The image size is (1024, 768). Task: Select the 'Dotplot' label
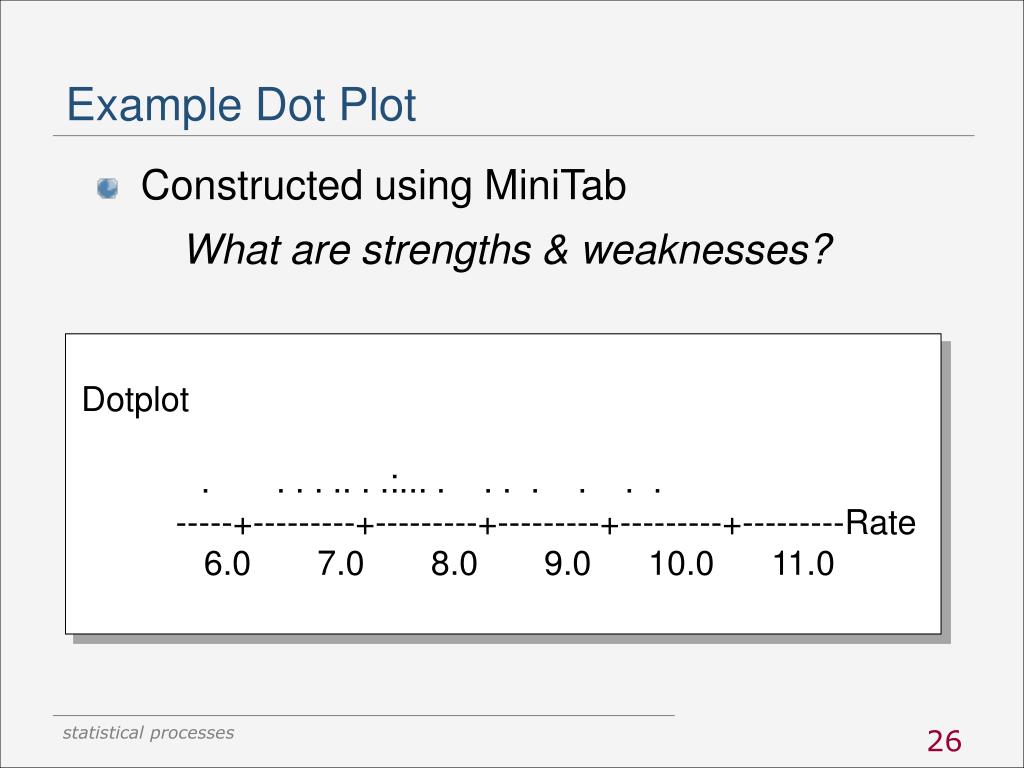[135, 400]
